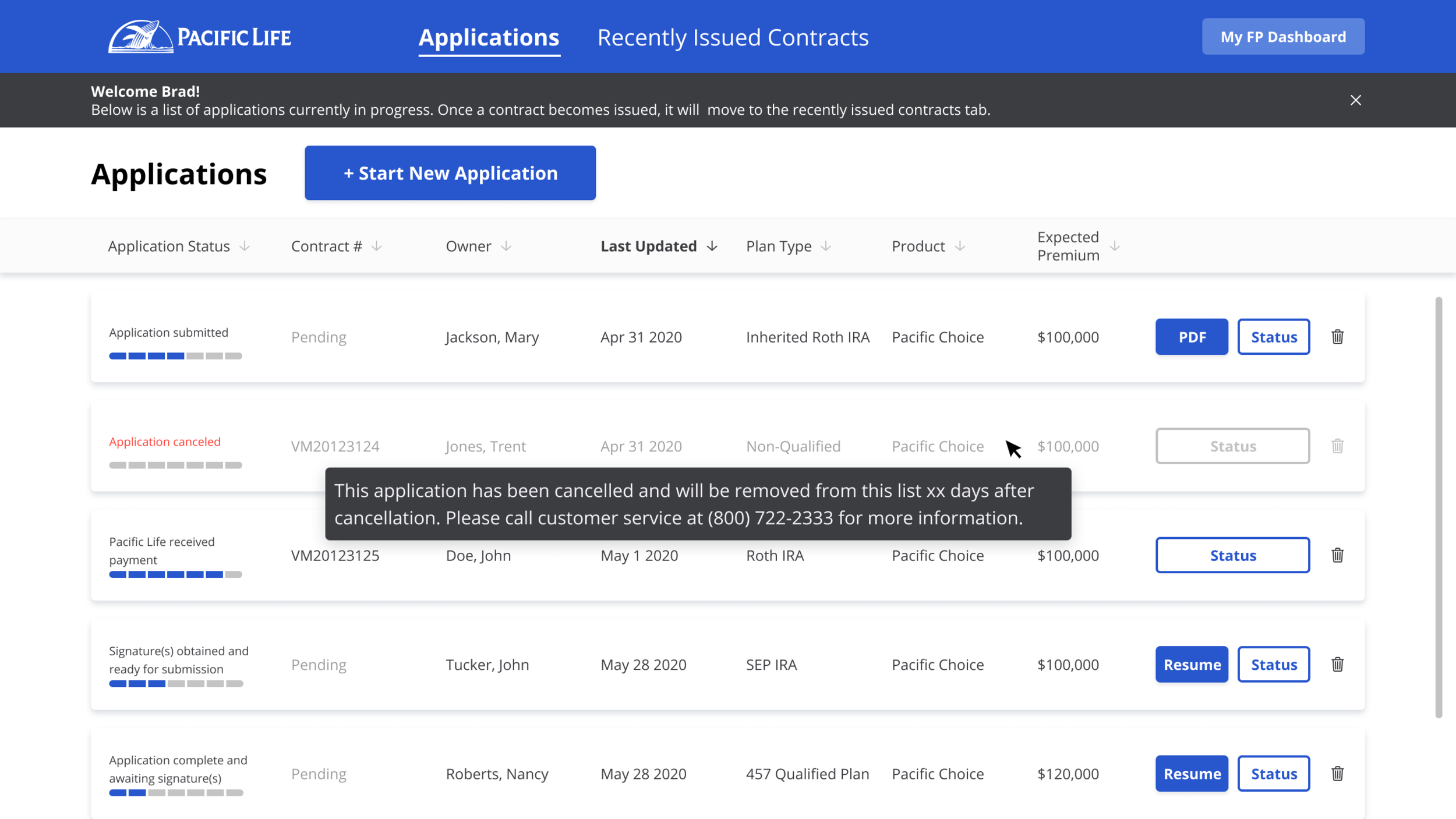Click trash icon for John Doe's application
The image size is (1456, 819).
coord(1337,555)
